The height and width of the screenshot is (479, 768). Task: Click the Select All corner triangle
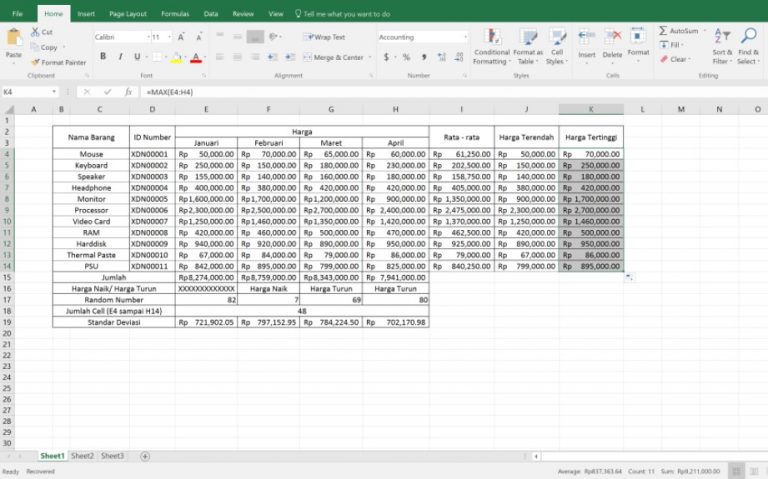coord(9,109)
